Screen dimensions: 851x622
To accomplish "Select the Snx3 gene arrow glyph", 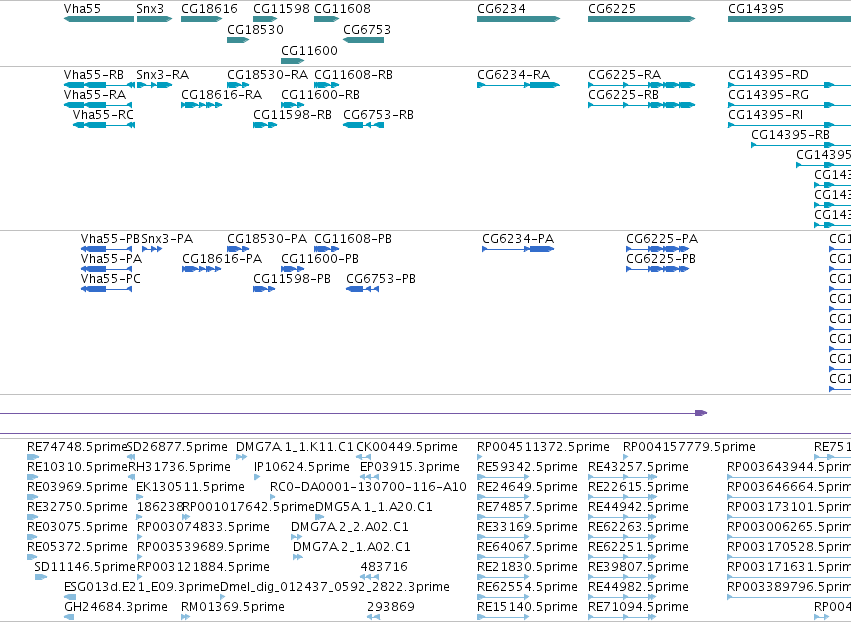I will point(154,19).
